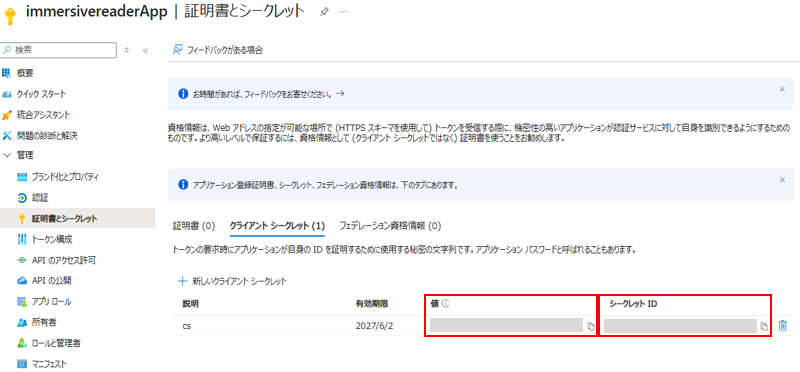The height and width of the screenshot is (372, 800).
Task: Open 所有者 in the sidebar
Action: (43, 323)
